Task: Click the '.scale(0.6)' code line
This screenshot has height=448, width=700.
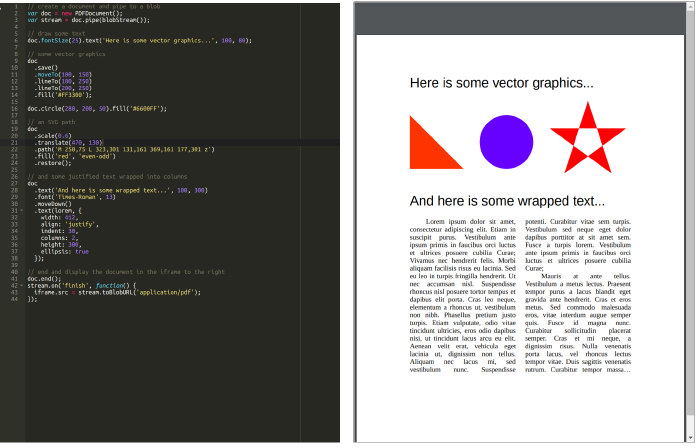Action: (x=53, y=136)
